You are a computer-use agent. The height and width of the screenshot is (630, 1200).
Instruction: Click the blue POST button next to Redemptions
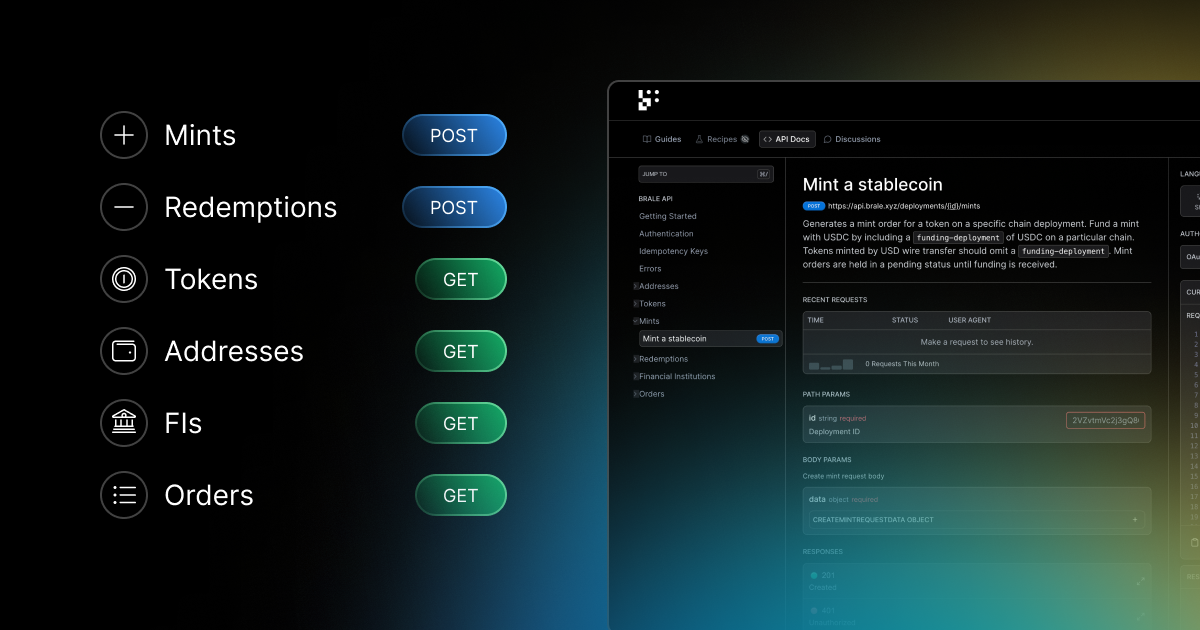click(454, 207)
